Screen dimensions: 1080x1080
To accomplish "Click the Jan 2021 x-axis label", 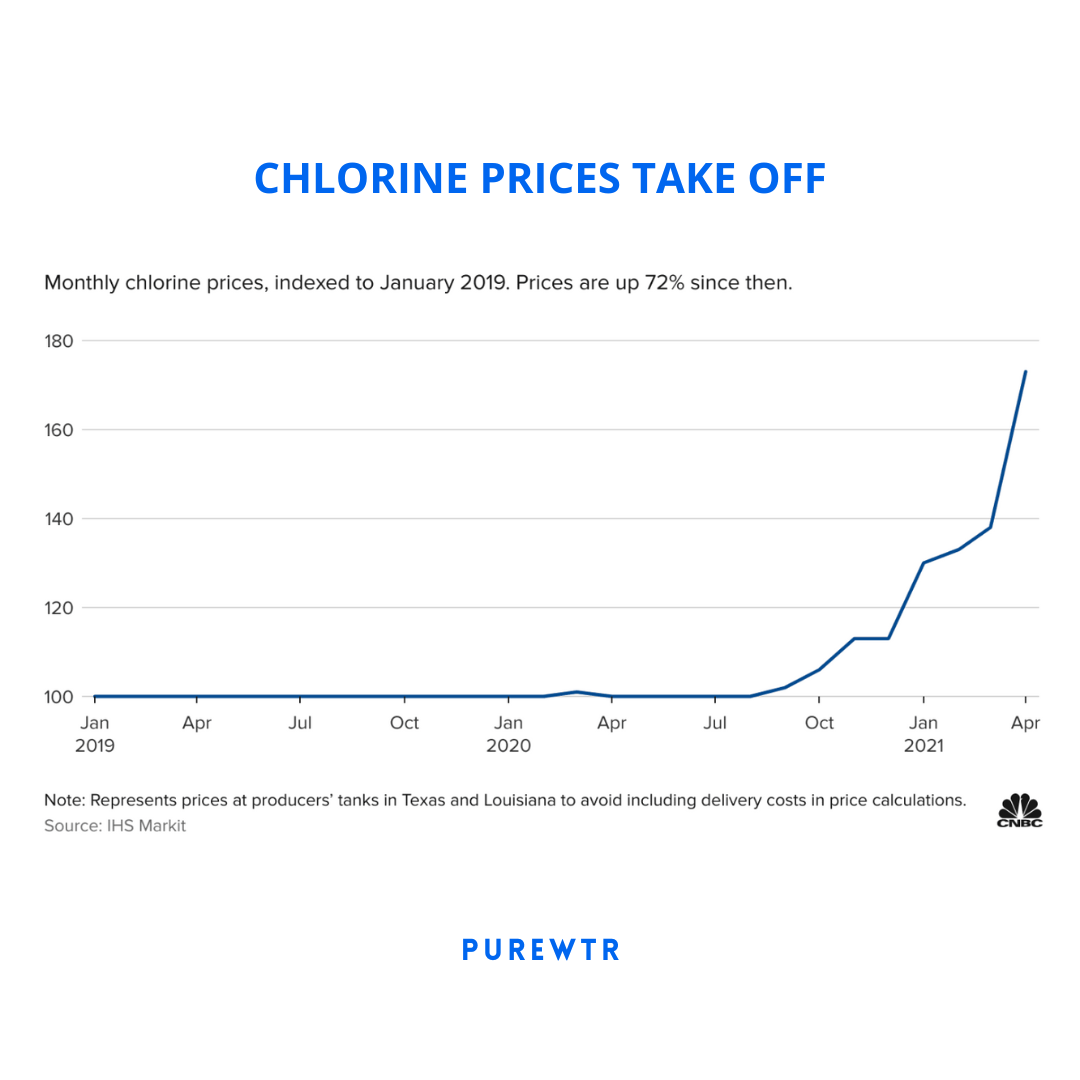I will pos(923,734).
